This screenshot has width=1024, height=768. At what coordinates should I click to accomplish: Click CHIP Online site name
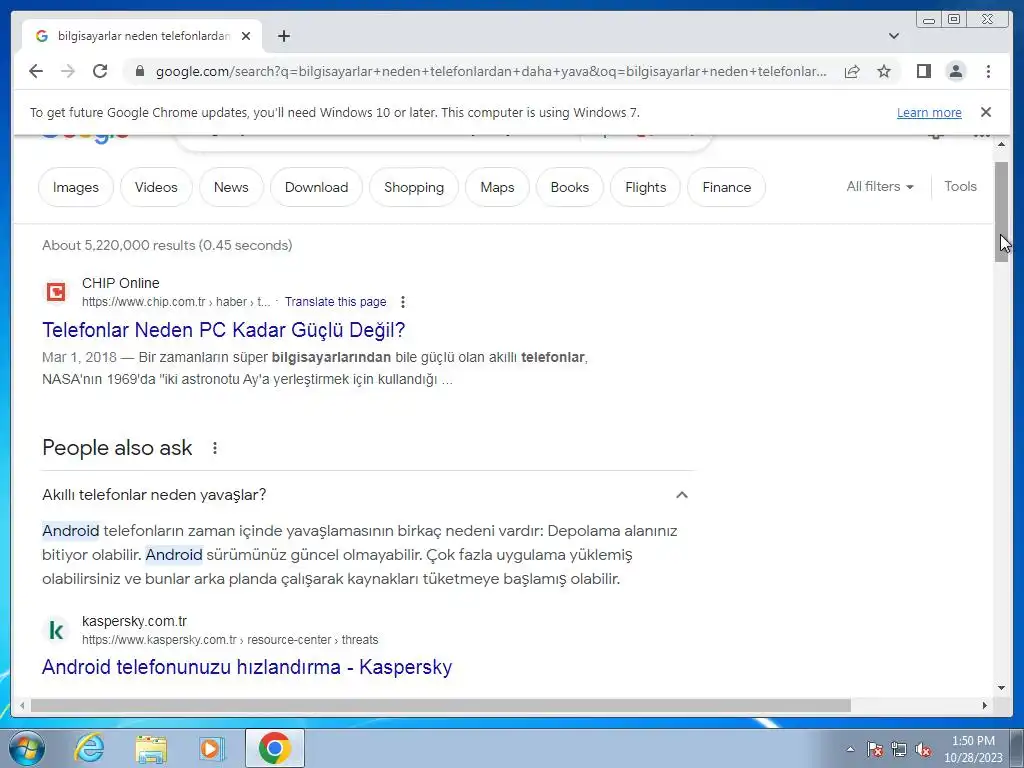(x=120, y=283)
